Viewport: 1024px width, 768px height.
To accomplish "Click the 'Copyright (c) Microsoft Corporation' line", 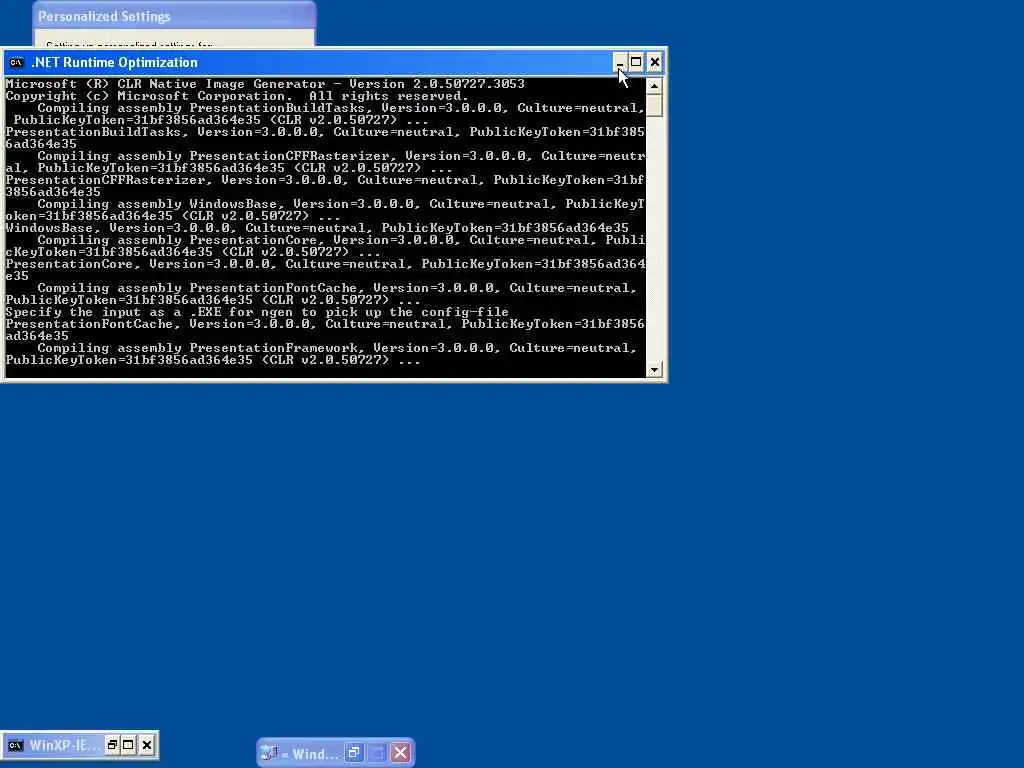I will point(237,96).
